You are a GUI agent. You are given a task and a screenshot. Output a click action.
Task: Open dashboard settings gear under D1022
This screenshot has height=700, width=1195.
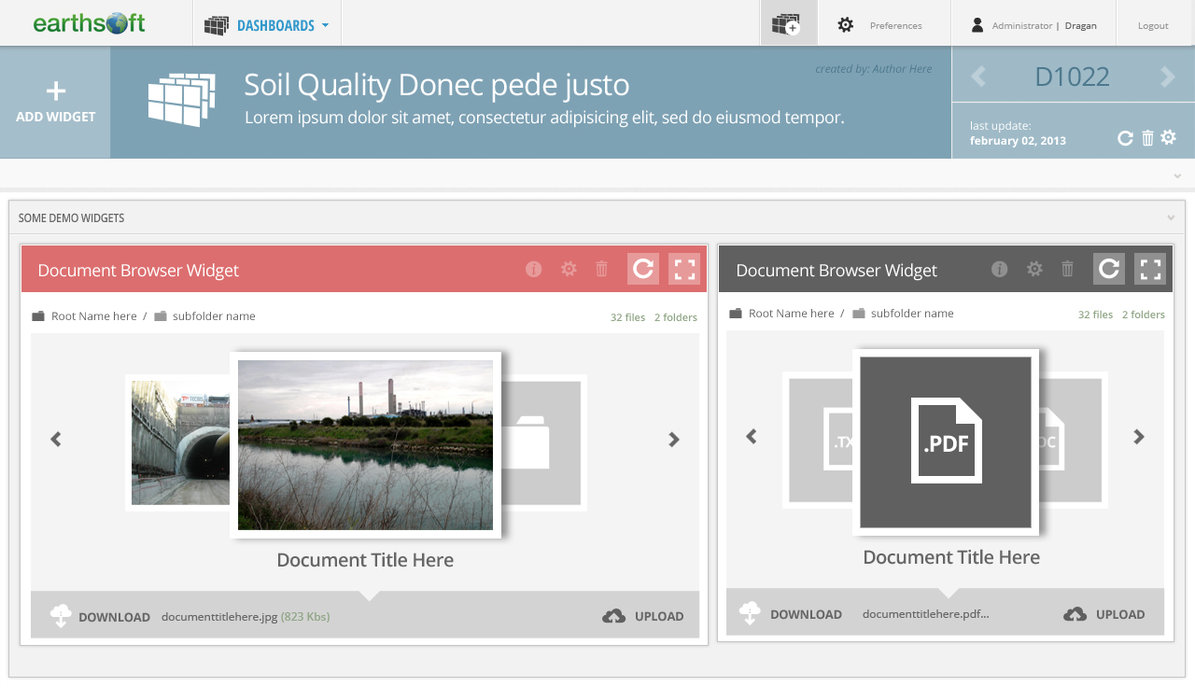tap(1168, 137)
